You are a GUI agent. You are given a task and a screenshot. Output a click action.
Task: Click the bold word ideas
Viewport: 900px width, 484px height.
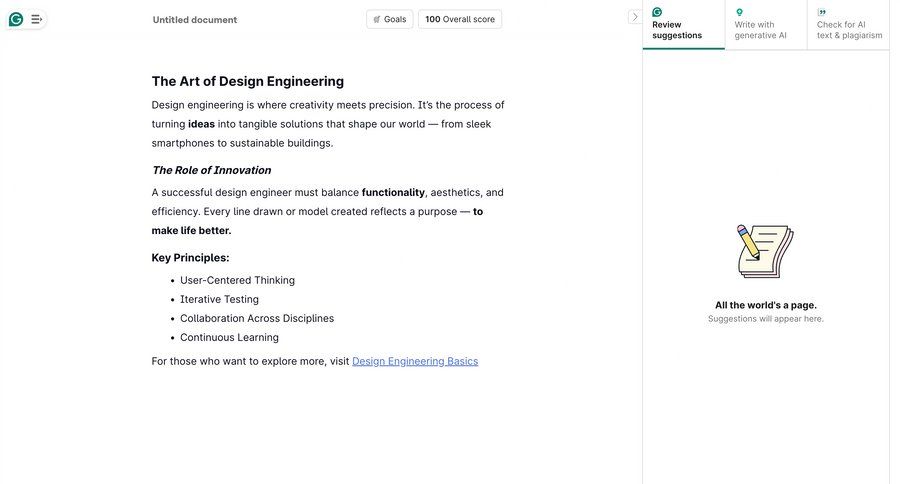coord(201,124)
